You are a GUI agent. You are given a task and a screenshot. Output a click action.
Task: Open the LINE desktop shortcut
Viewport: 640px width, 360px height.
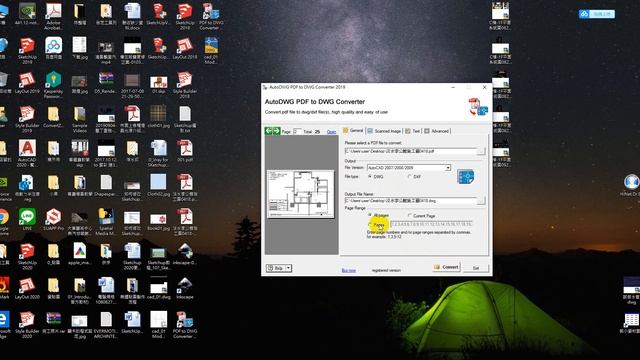[27, 220]
